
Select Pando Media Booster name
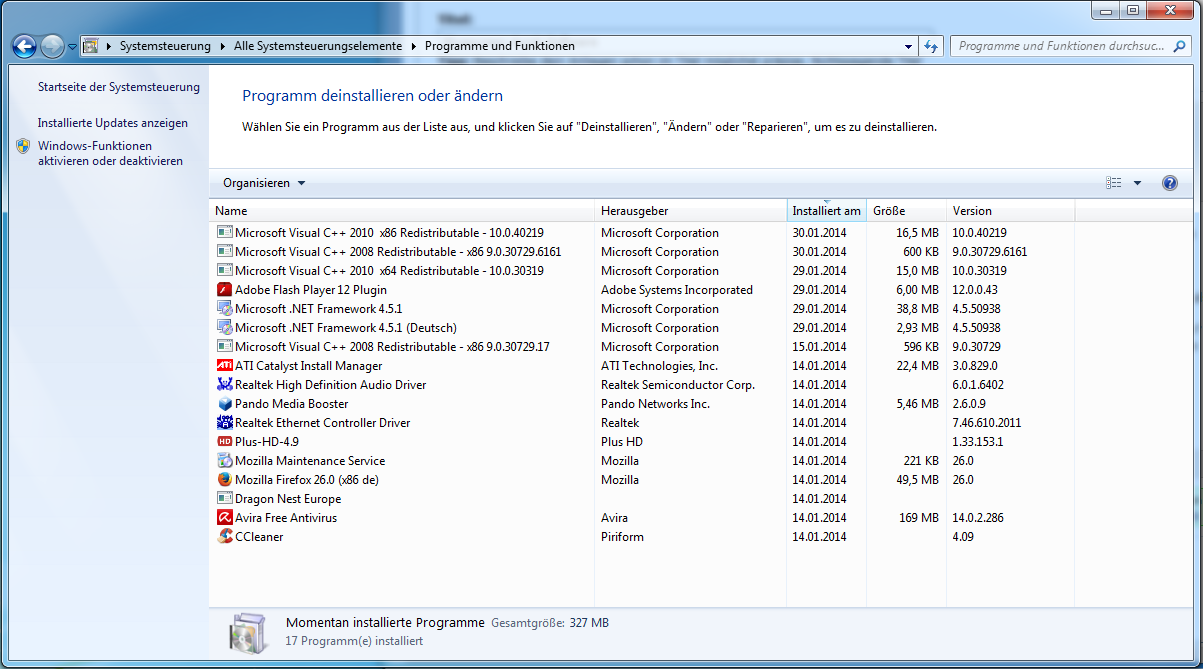[292, 404]
